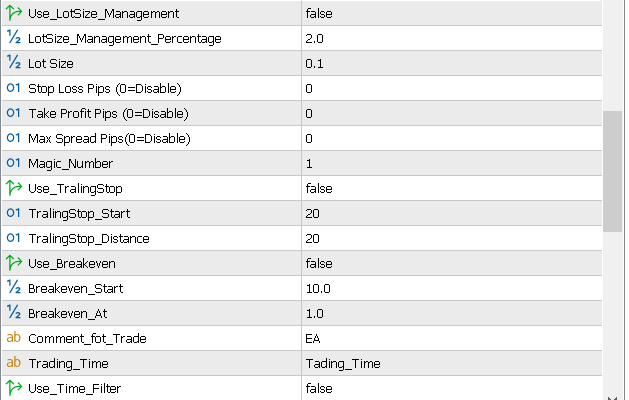The width and height of the screenshot is (629, 400).
Task: Click the integer icon beside Stop Loss Pips
Action: tap(14, 88)
